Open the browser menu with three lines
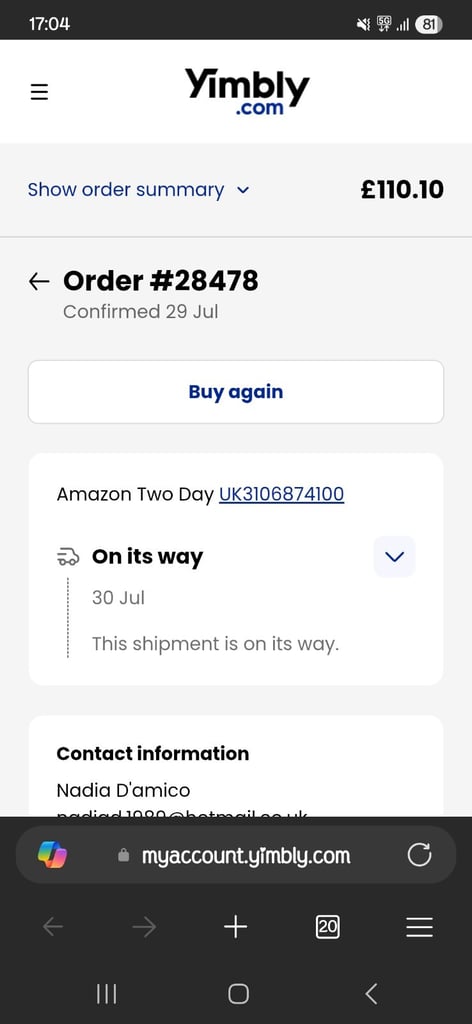The image size is (472, 1024). pos(419,927)
